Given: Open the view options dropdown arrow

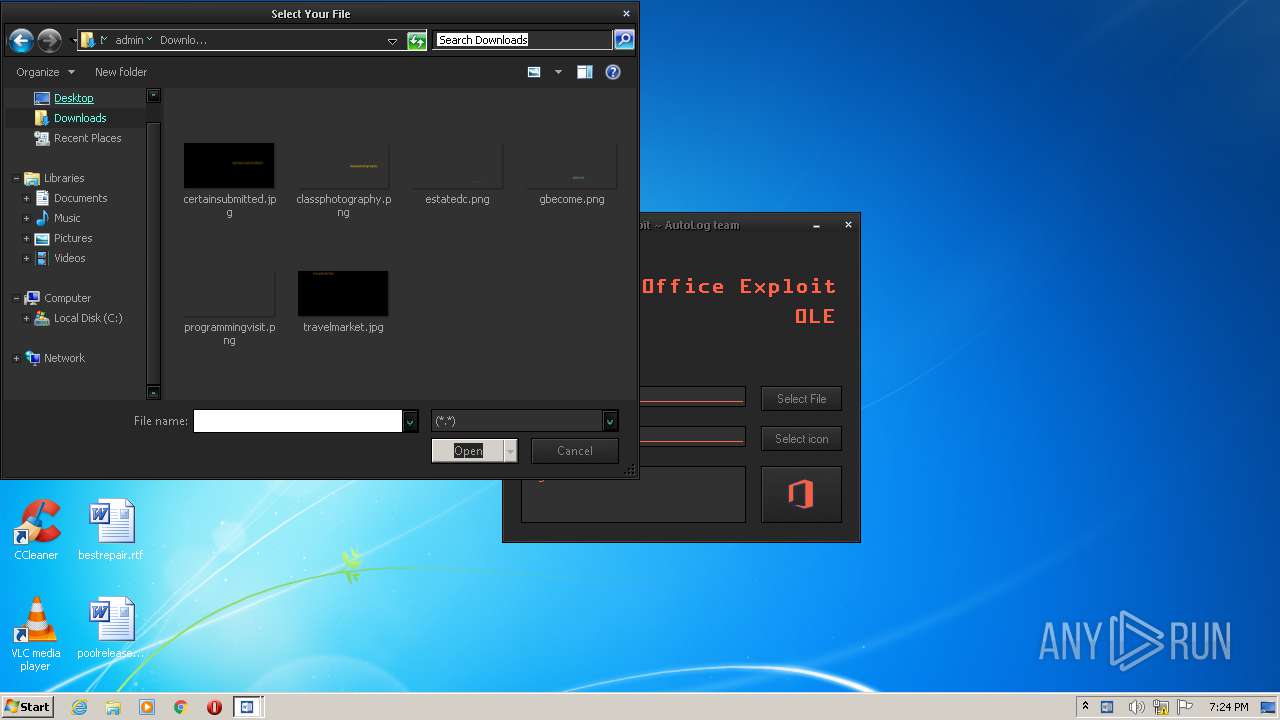Looking at the screenshot, I should click(x=558, y=72).
